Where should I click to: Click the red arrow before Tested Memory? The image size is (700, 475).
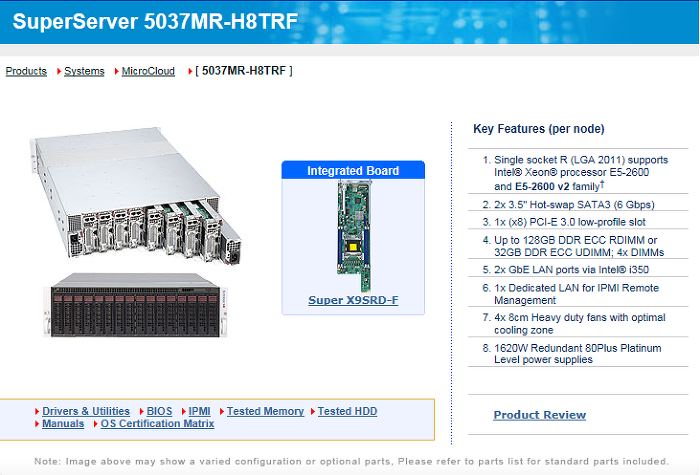pos(222,412)
